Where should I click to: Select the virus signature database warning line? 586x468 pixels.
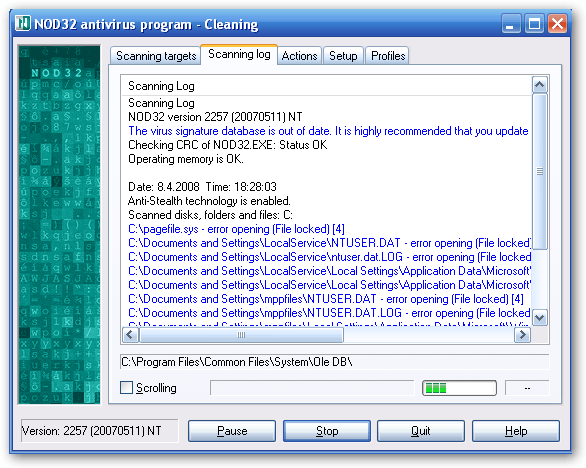pos(328,131)
